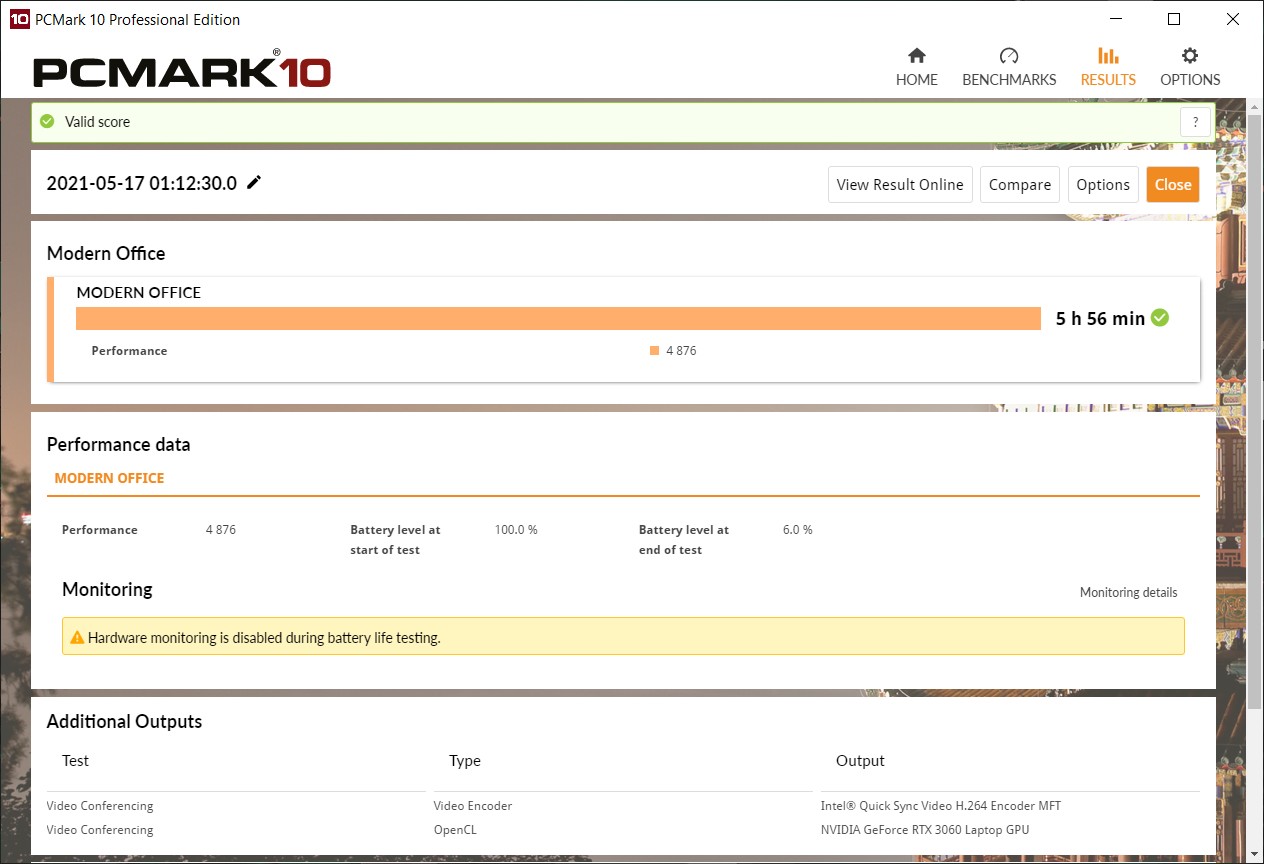
Task: Maximize the PCMark 10 window
Action: [1174, 19]
